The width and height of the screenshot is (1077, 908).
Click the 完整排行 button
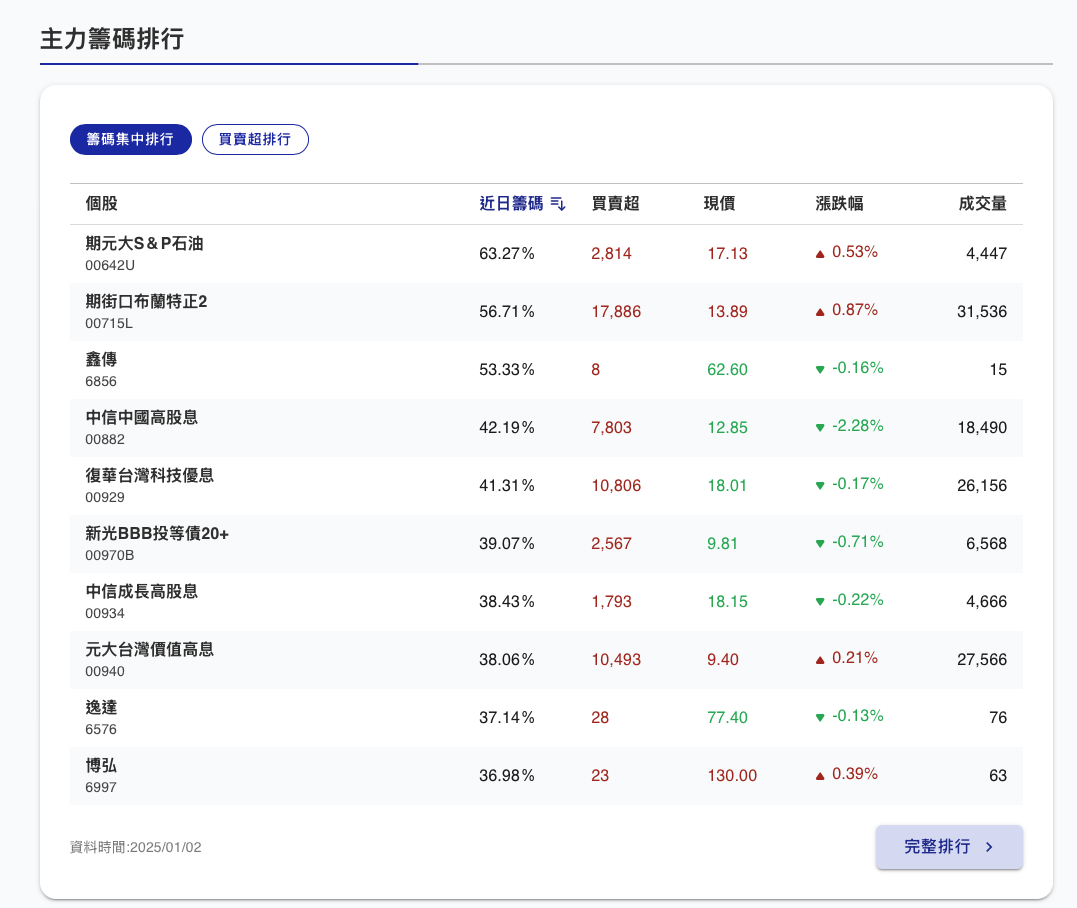click(948, 847)
